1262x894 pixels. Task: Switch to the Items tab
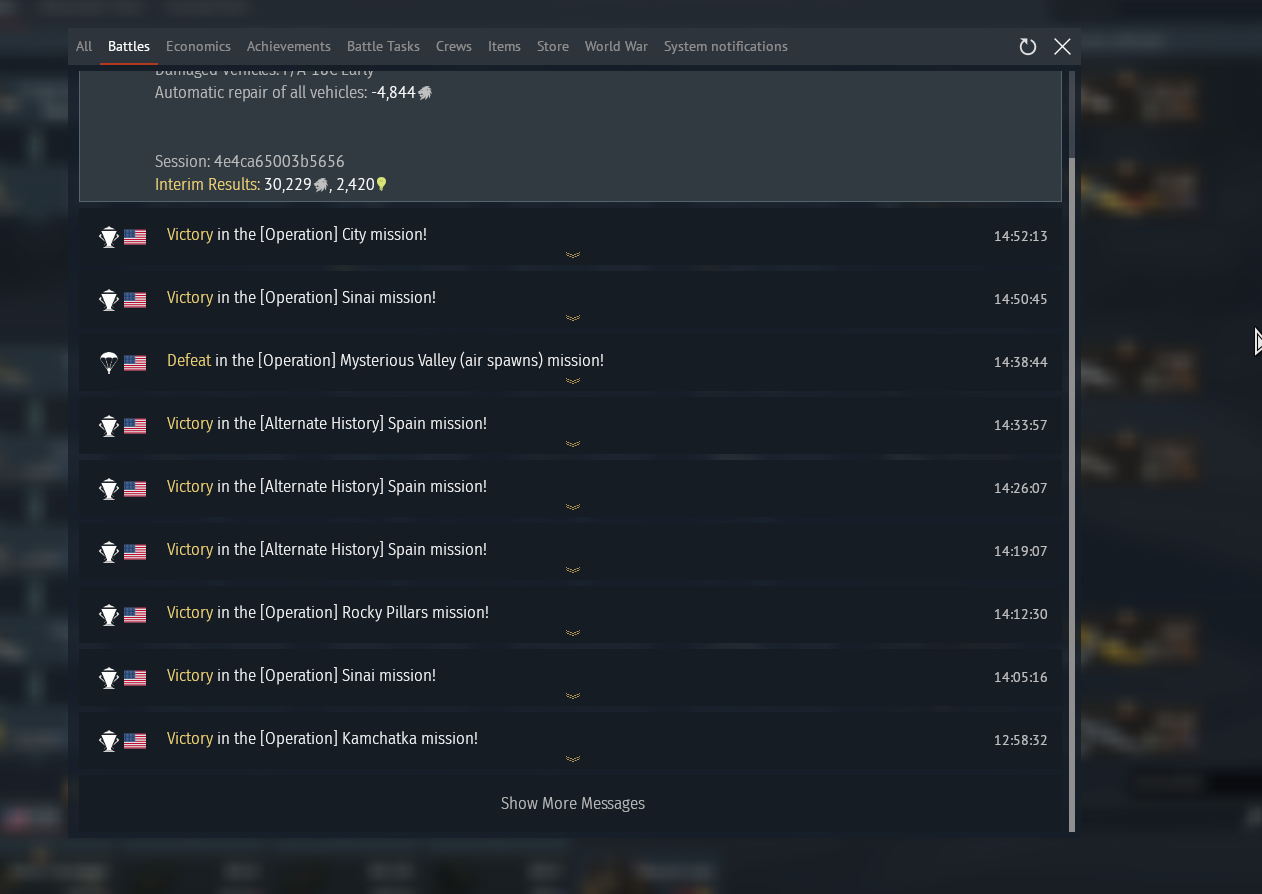click(x=504, y=46)
